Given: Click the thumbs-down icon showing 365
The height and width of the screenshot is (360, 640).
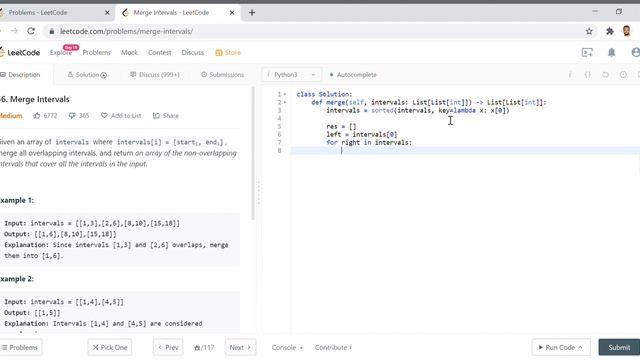Looking at the screenshot, I should pos(72,116).
